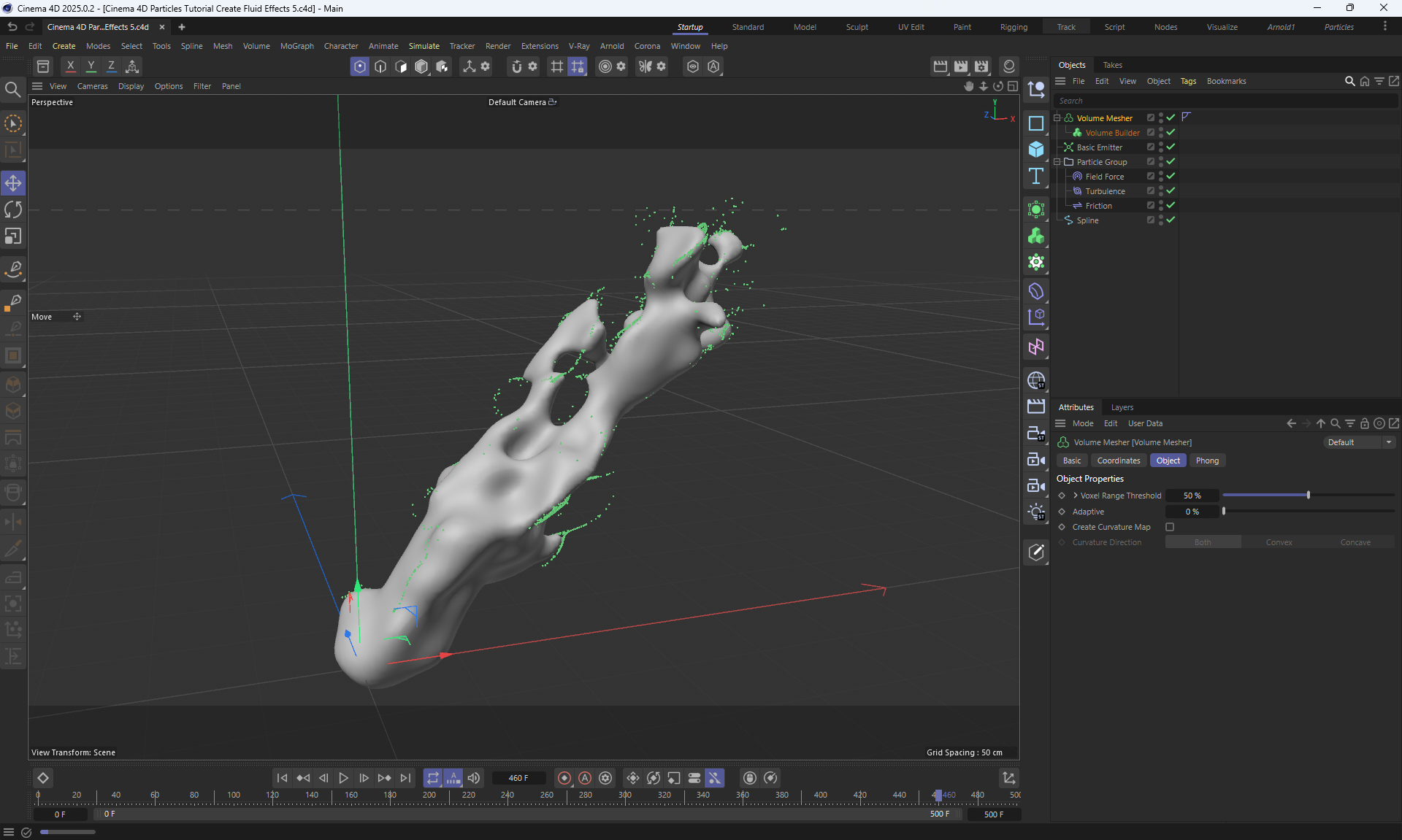
Task: Click the Coordinates attribute tab button
Action: (1118, 461)
